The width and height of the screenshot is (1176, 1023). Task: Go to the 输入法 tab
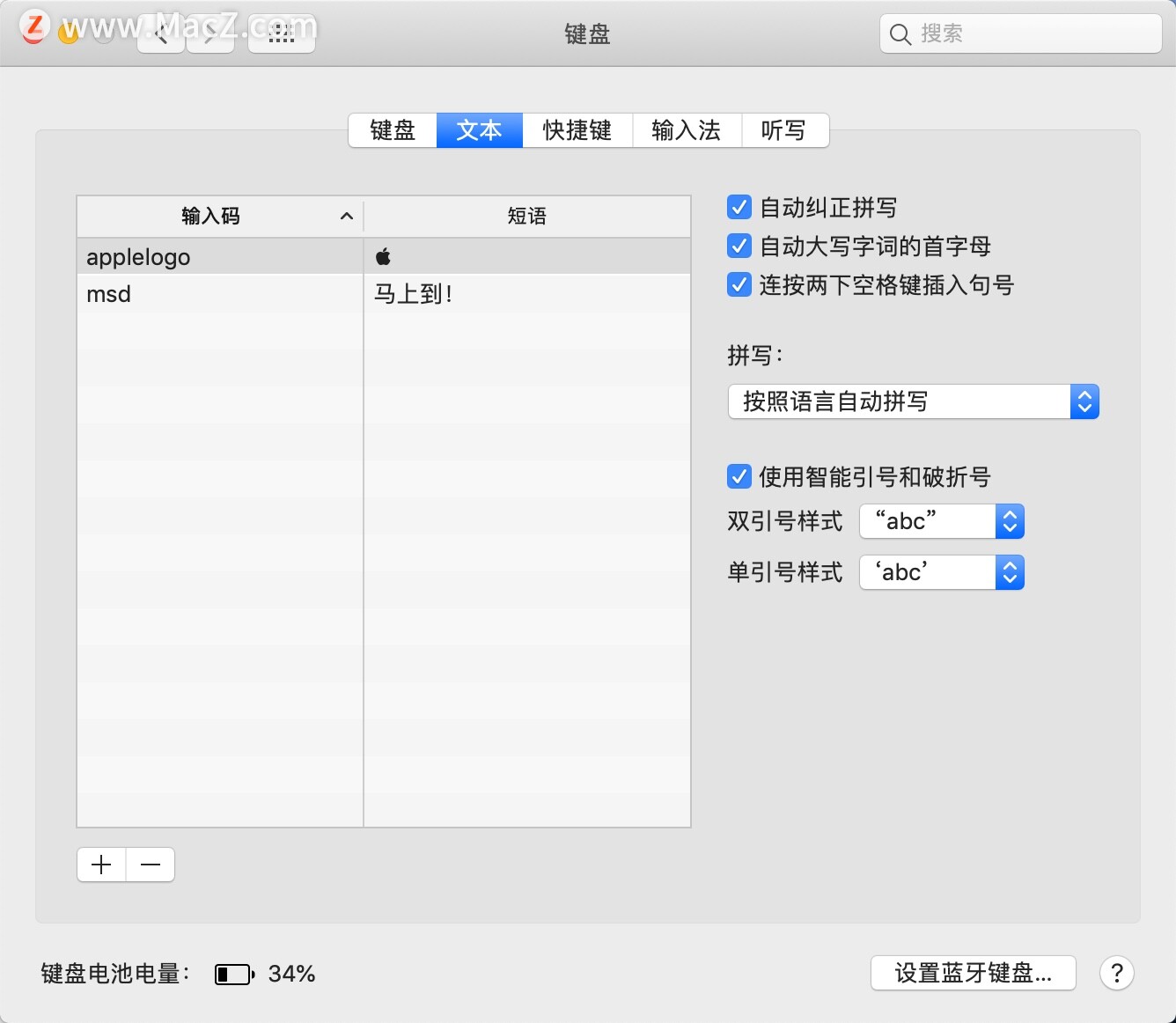(687, 130)
